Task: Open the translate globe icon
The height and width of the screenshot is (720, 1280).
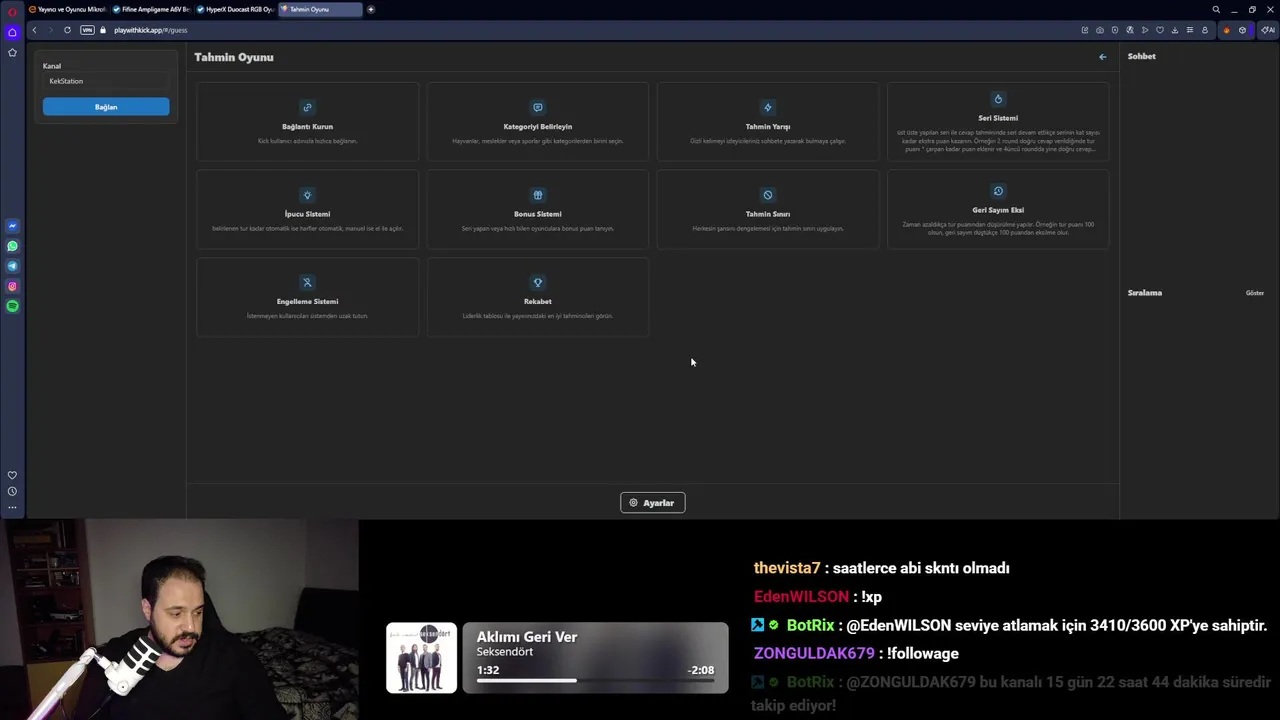Action: pos(1130,30)
